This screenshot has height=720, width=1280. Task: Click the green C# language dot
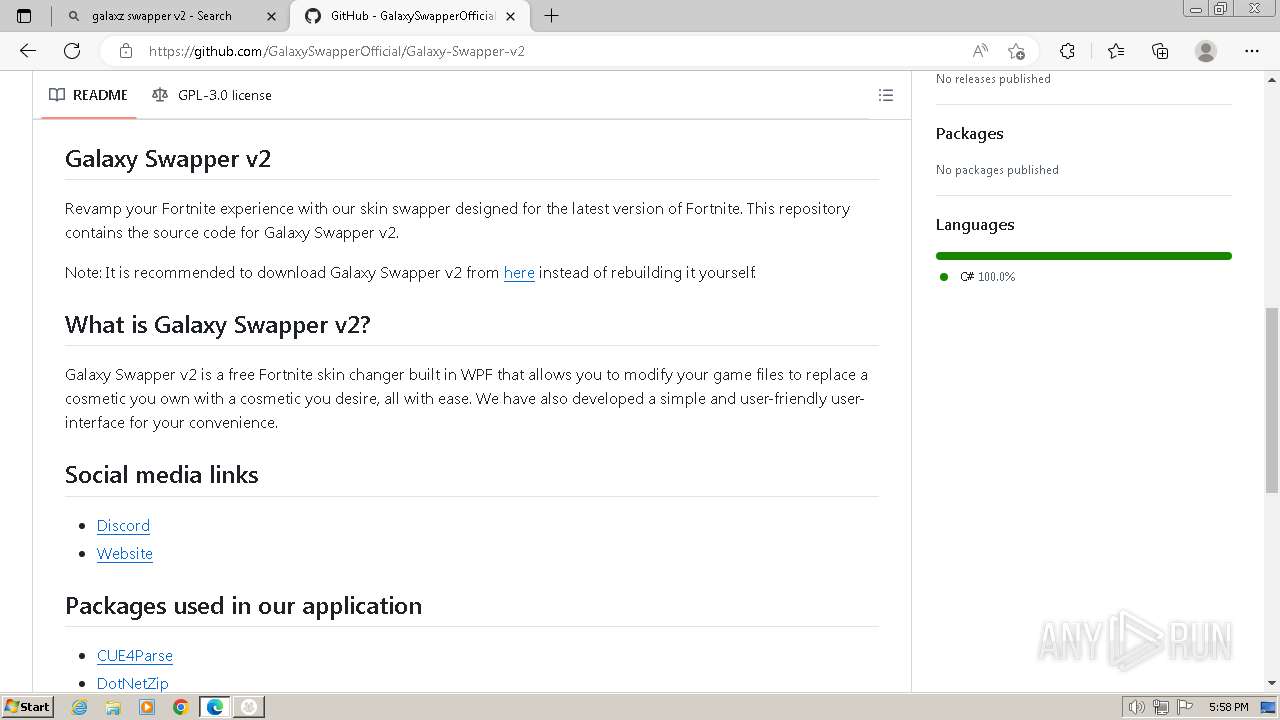(944, 277)
